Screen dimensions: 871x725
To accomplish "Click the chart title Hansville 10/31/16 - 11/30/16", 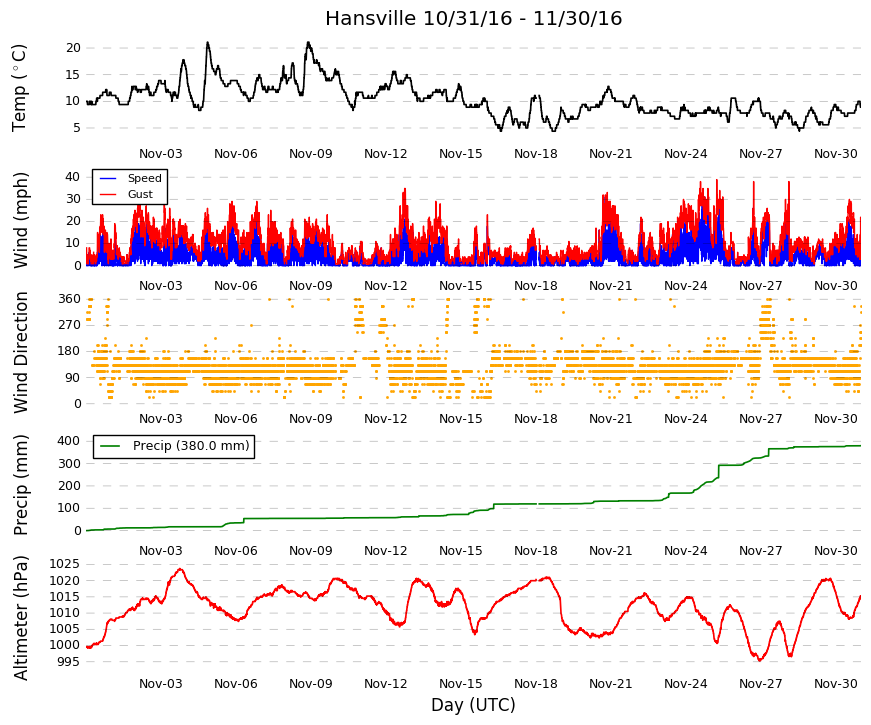I will coord(473,18).
